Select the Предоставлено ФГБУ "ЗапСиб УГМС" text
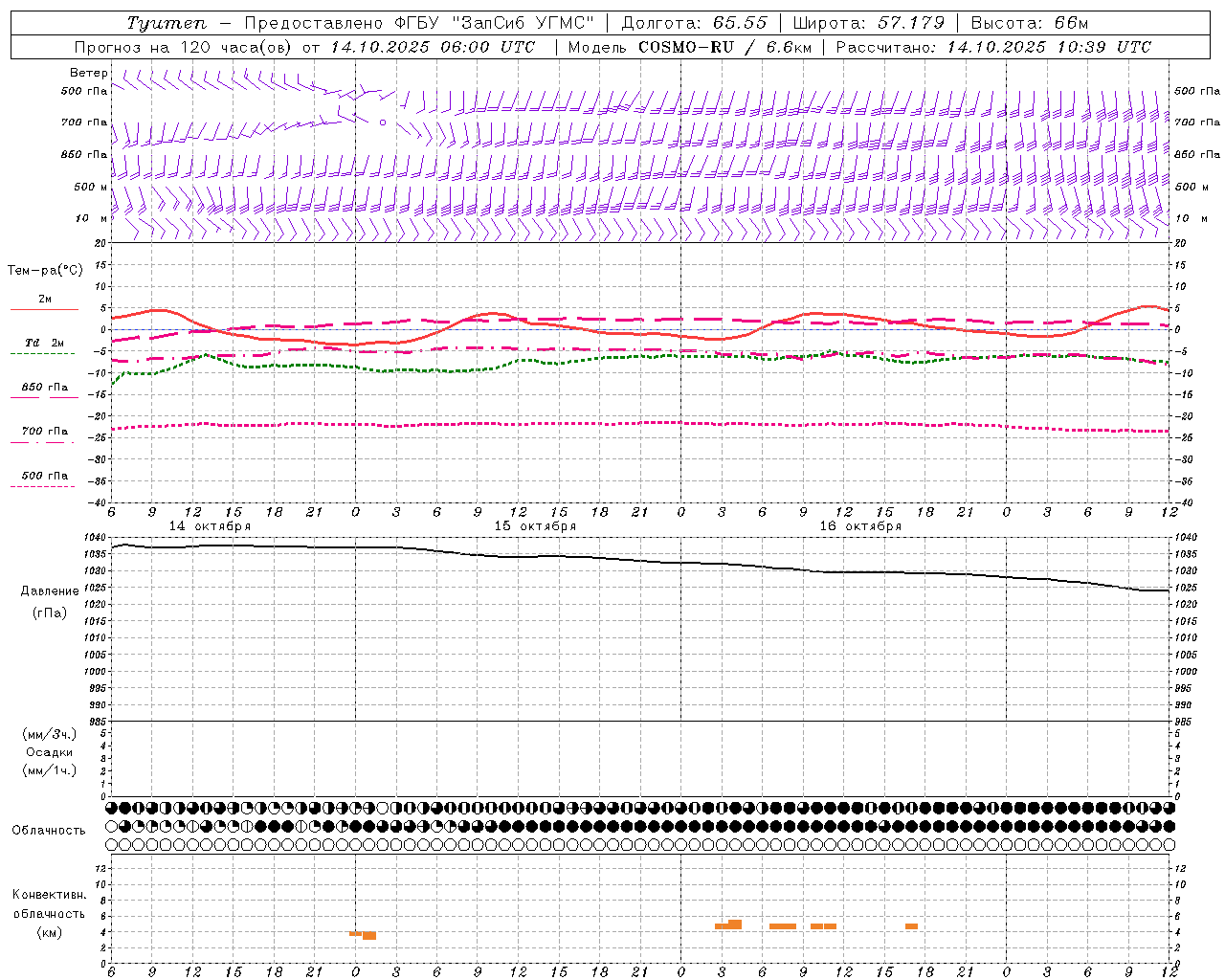Viewport: 1225px width, 980px height. coord(419,23)
